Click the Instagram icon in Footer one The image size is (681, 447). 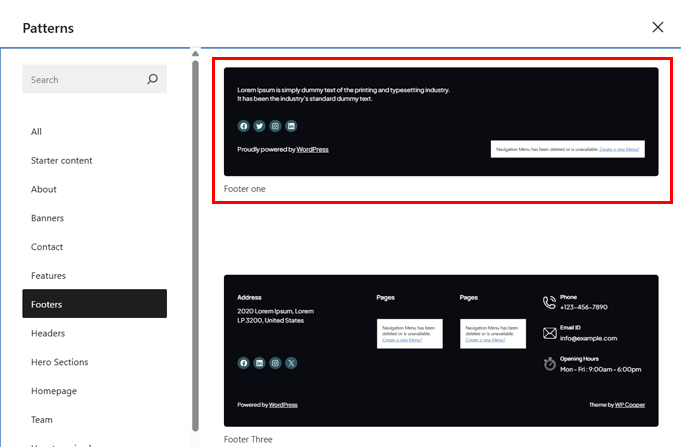click(x=275, y=126)
